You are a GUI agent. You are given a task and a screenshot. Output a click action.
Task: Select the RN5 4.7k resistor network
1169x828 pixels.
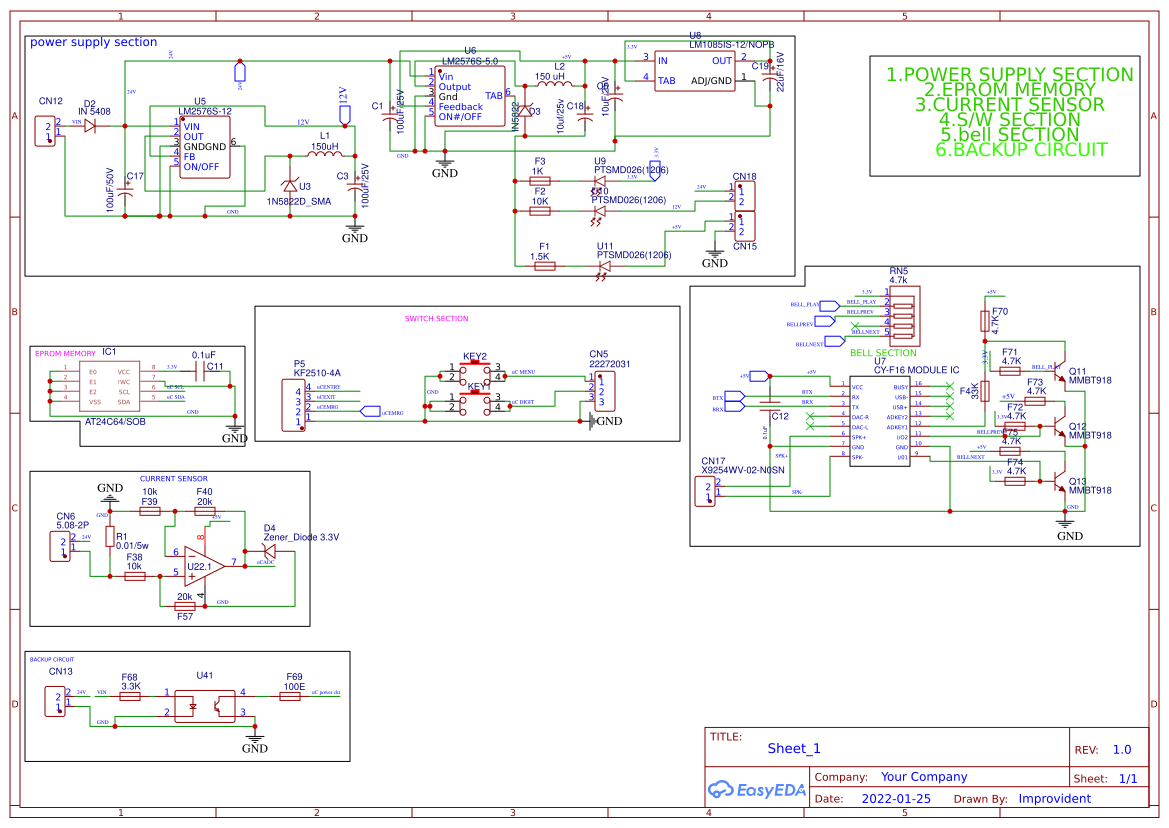pos(903,314)
